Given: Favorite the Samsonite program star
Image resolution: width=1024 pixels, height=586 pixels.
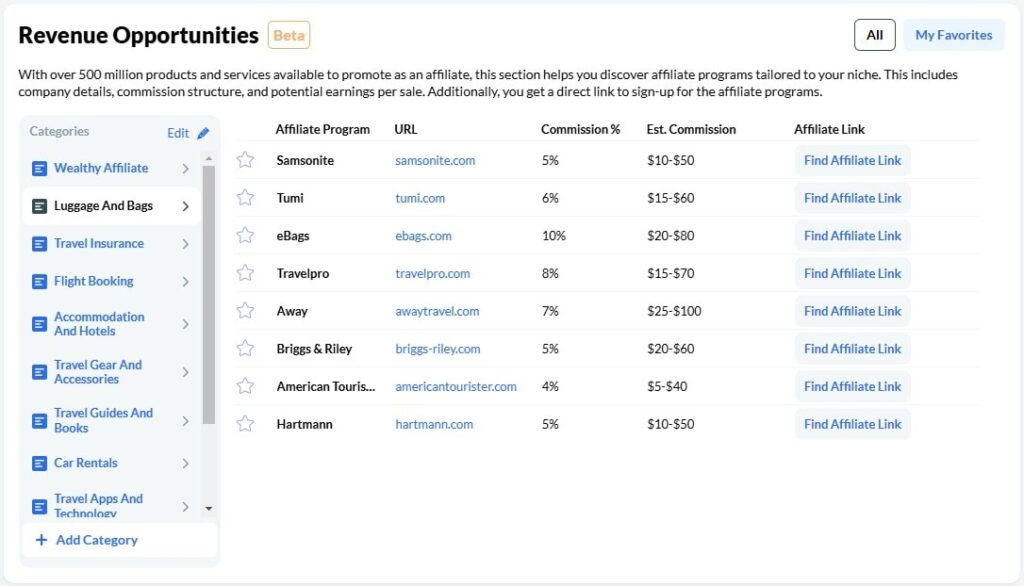Looking at the screenshot, I should tap(245, 159).
